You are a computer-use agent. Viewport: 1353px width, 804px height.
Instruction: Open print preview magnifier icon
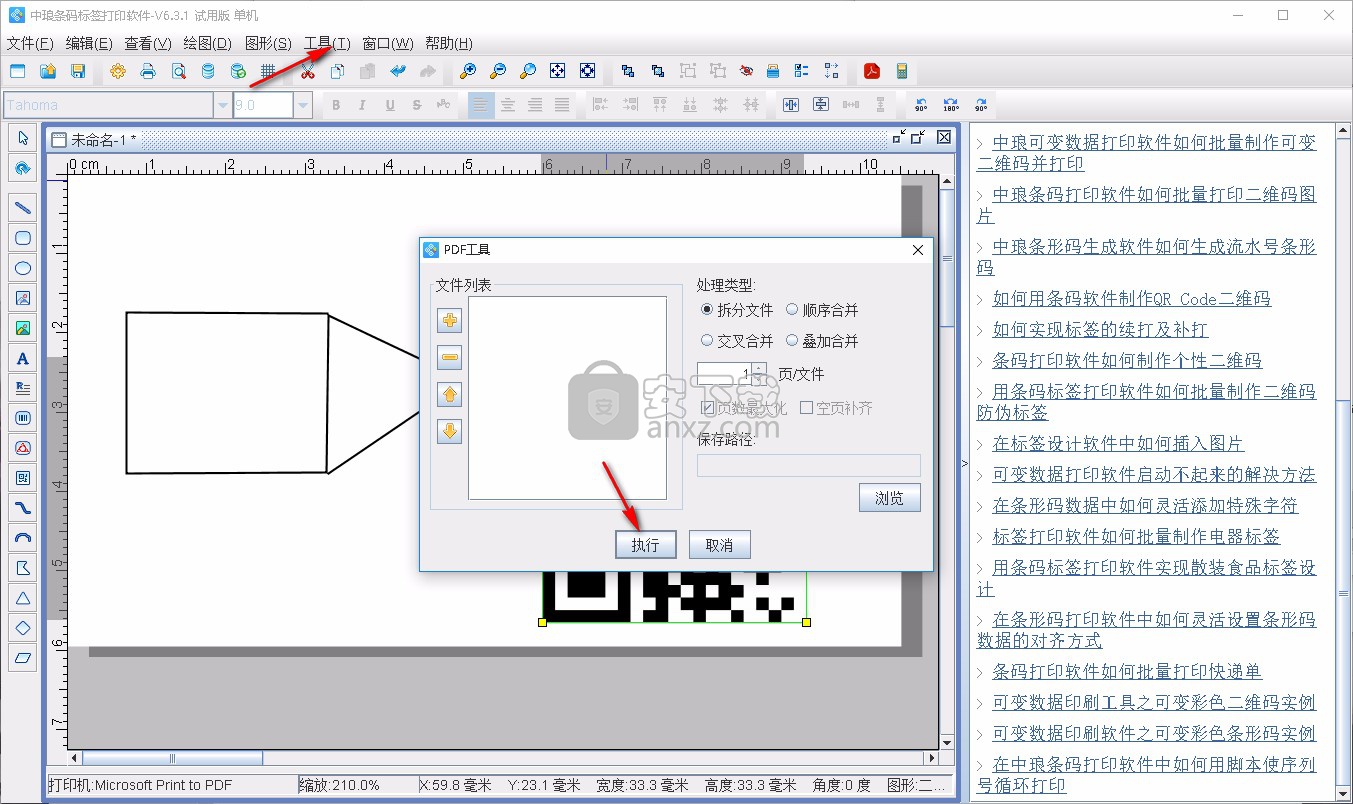pos(178,71)
